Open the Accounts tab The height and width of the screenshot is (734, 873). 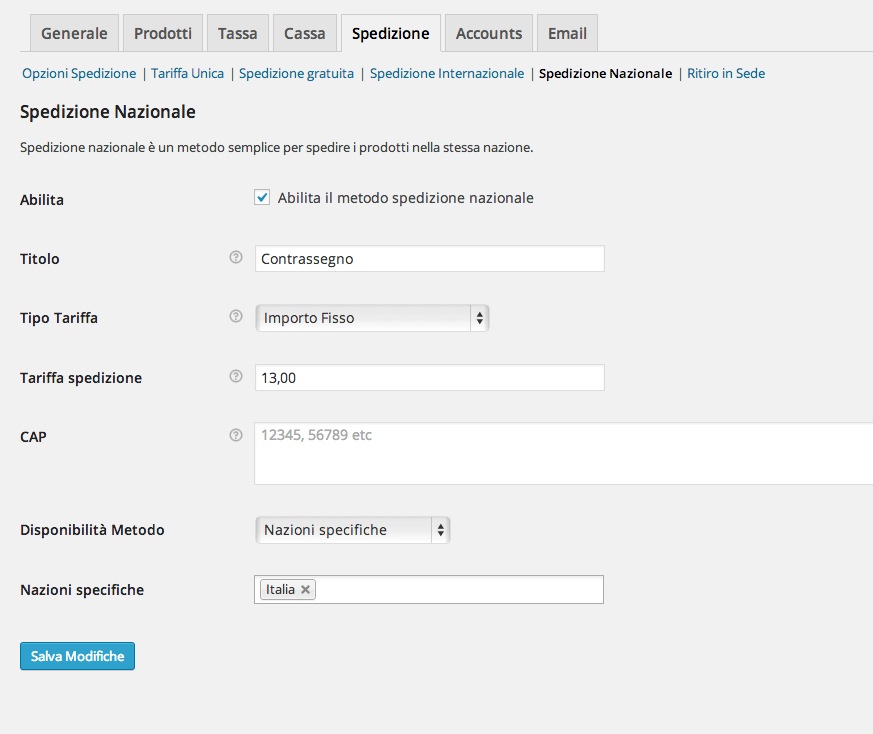click(489, 33)
